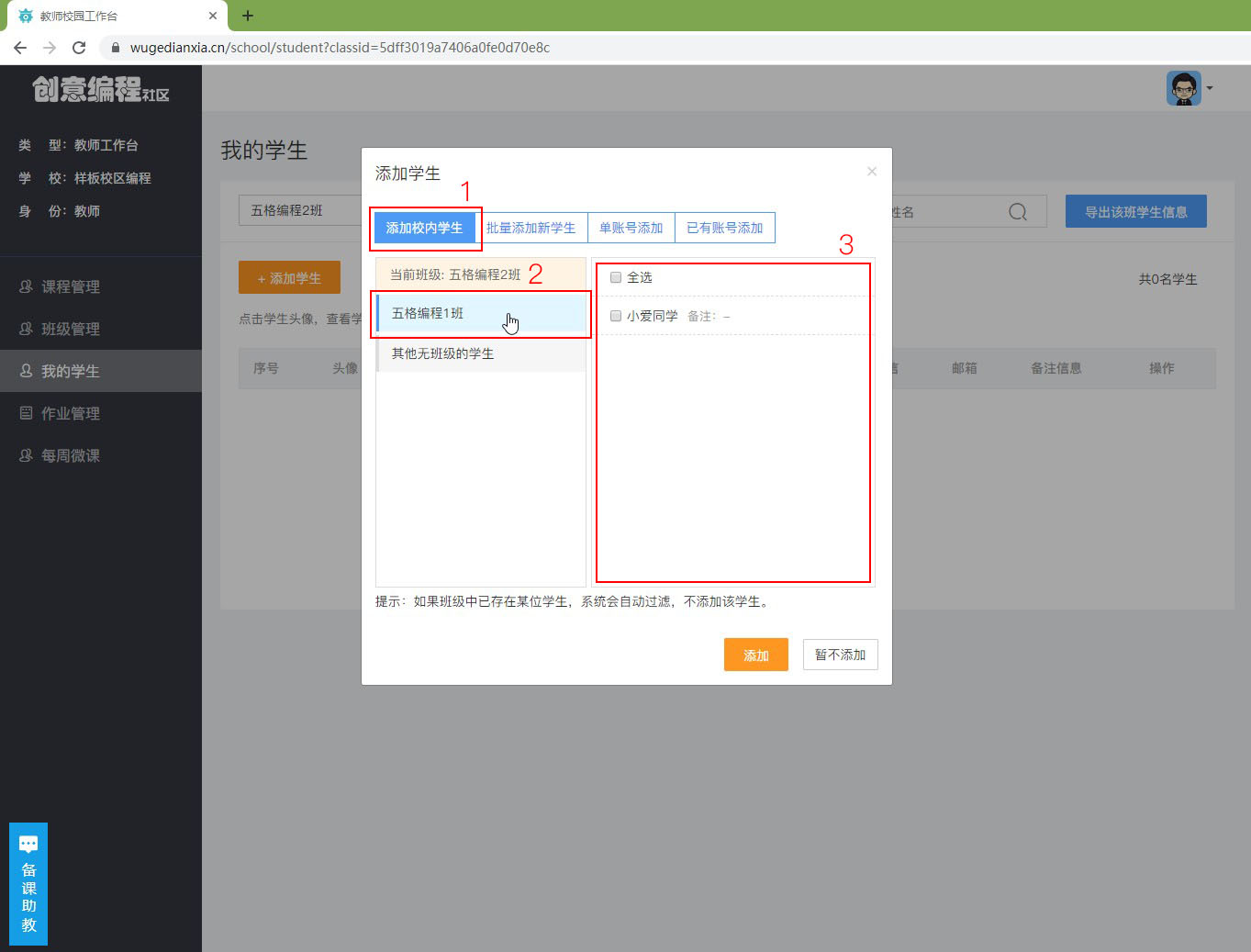Image resolution: width=1251 pixels, height=952 pixels.
Task: Click the user avatar picture
Action: (1184, 88)
